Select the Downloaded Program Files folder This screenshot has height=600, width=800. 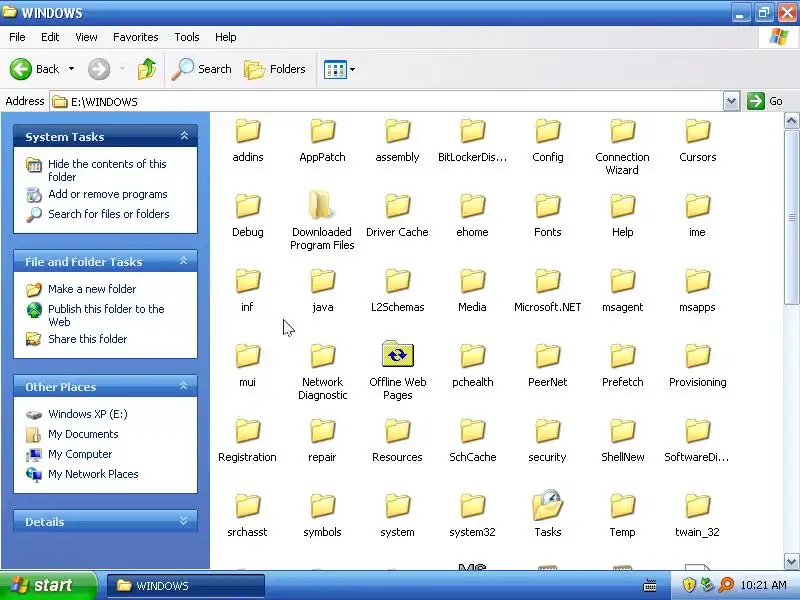(322, 222)
